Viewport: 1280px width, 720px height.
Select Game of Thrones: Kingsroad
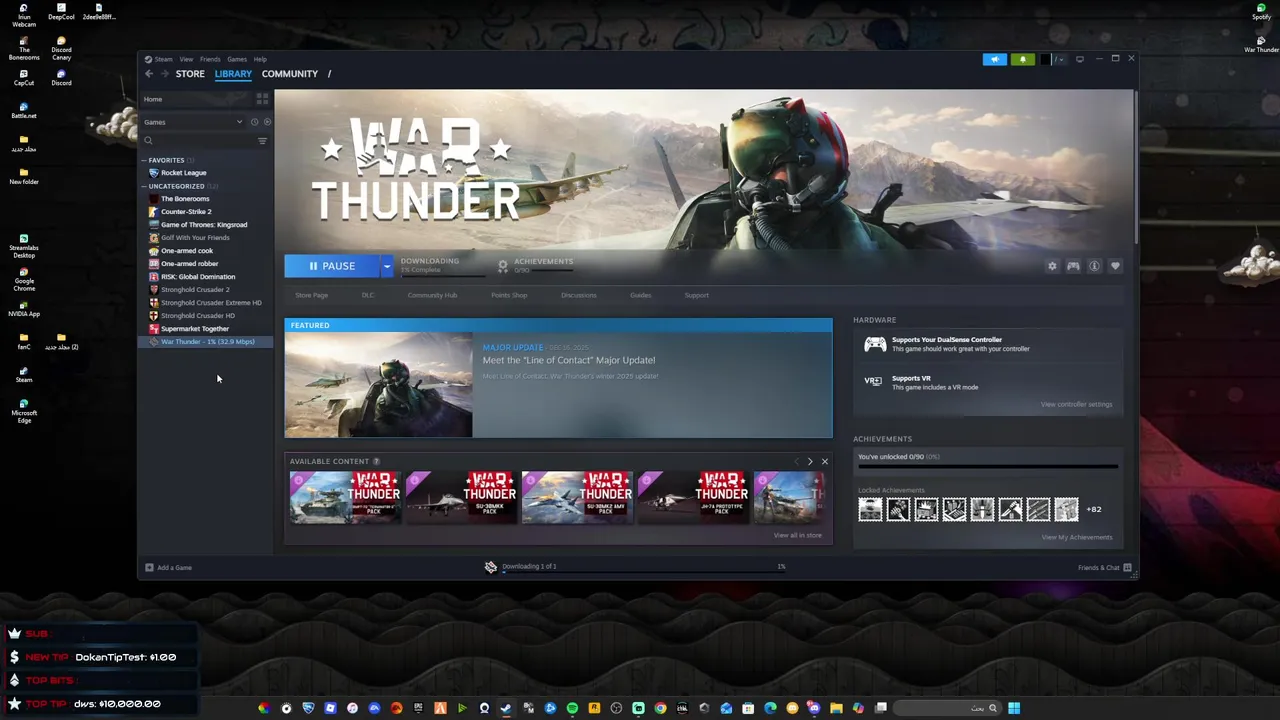click(x=204, y=225)
